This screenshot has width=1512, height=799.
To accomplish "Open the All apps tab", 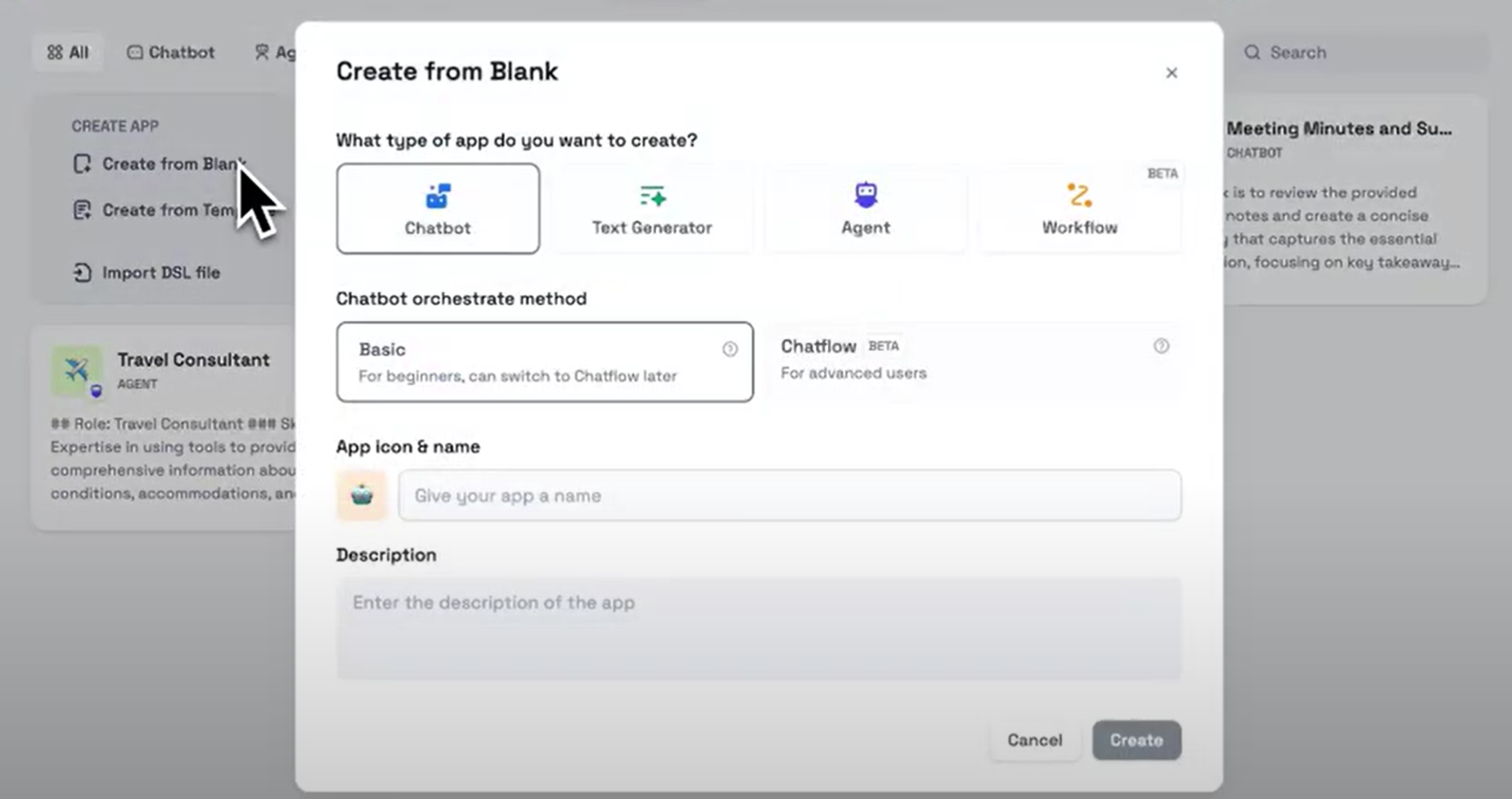I will 68,52.
